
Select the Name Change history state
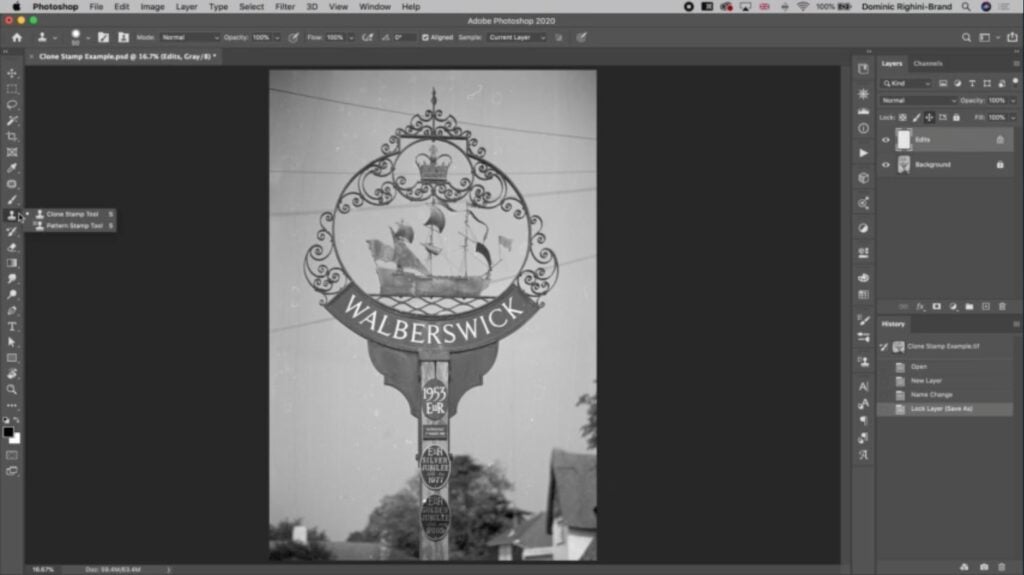(x=944, y=395)
